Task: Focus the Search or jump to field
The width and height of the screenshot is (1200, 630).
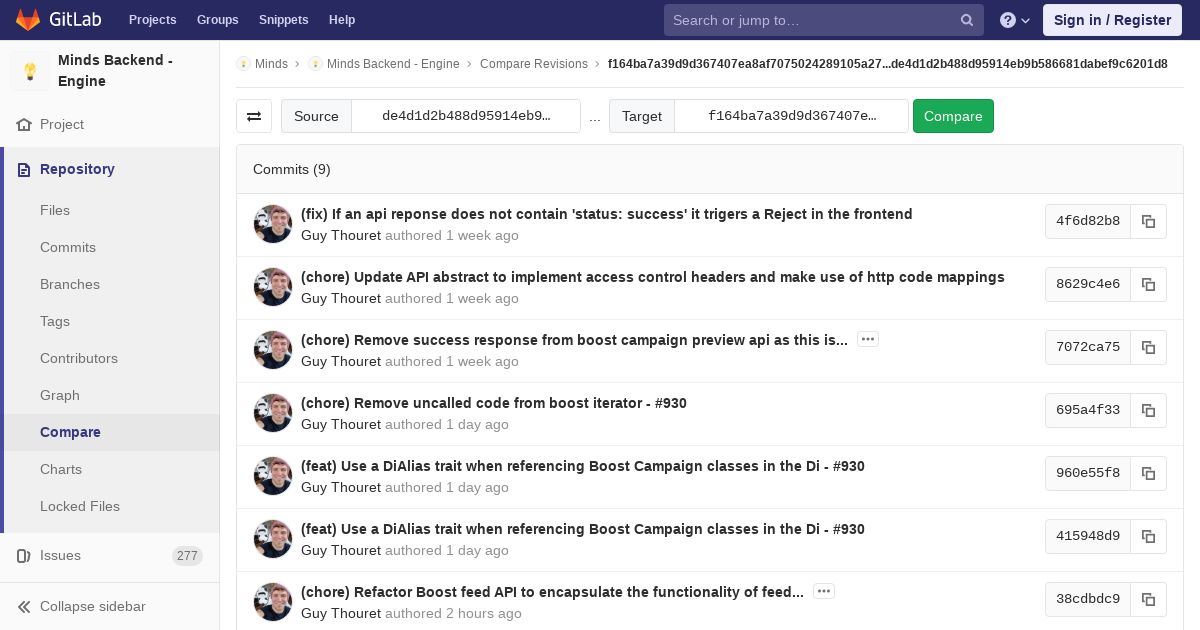Action: coord(810,20)
